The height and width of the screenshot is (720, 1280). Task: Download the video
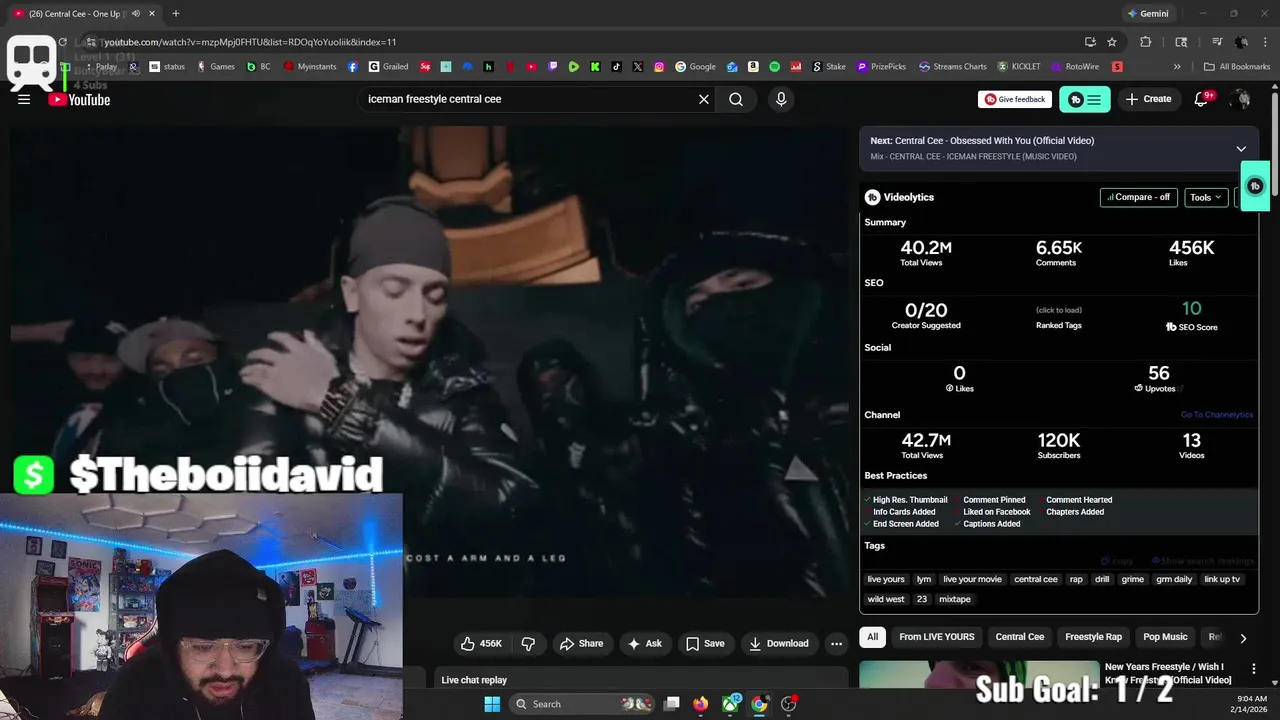pyautogui.click(x=778, y=643)
